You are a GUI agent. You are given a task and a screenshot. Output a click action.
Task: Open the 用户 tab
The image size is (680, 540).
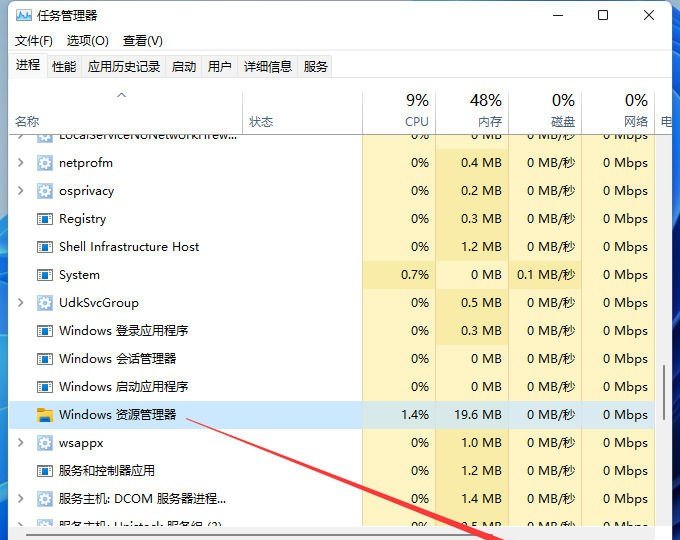219,66
